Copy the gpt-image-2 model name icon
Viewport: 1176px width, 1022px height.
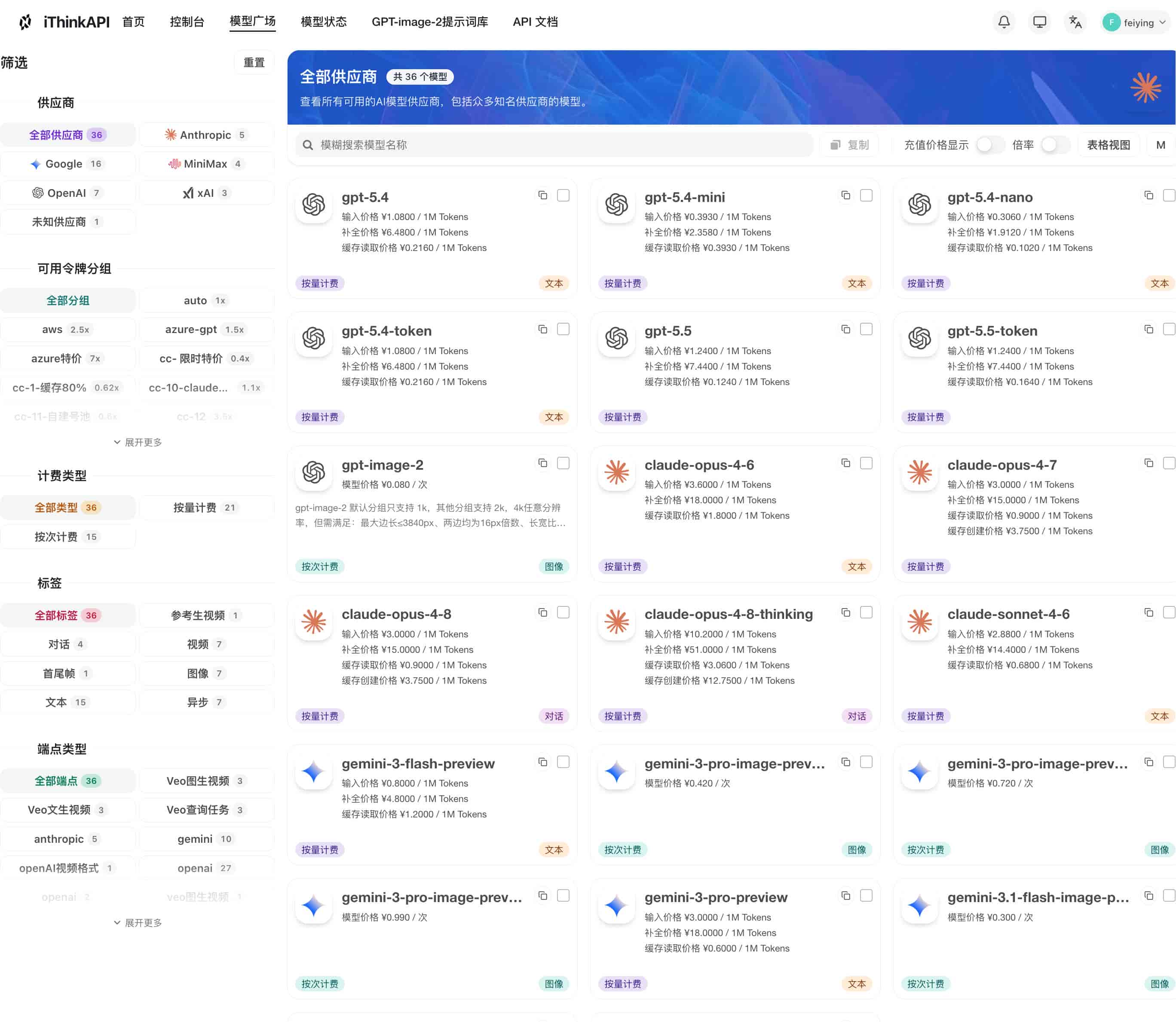[542, 463]
